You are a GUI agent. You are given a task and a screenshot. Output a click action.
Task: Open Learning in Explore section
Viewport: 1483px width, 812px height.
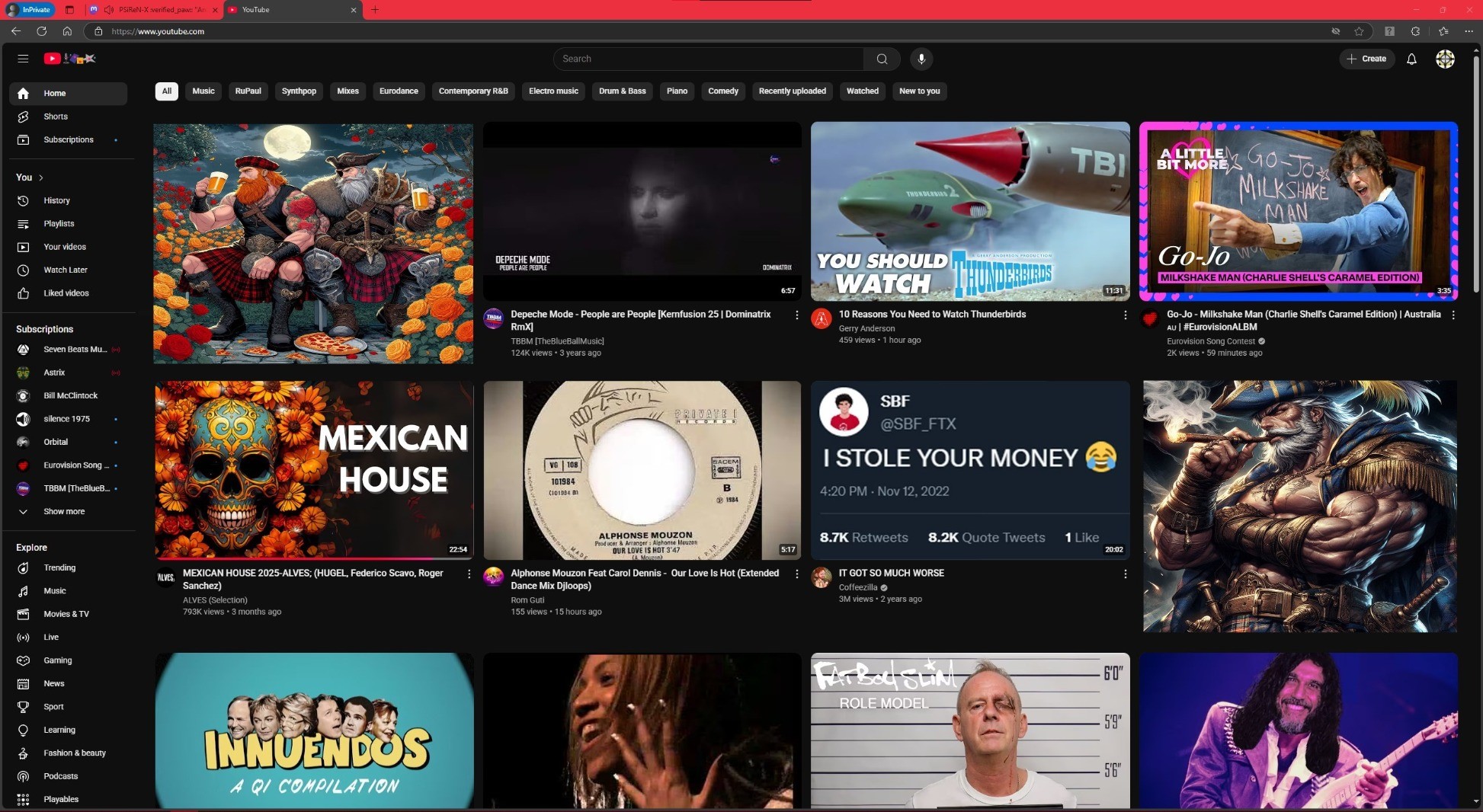coord(68,730)
